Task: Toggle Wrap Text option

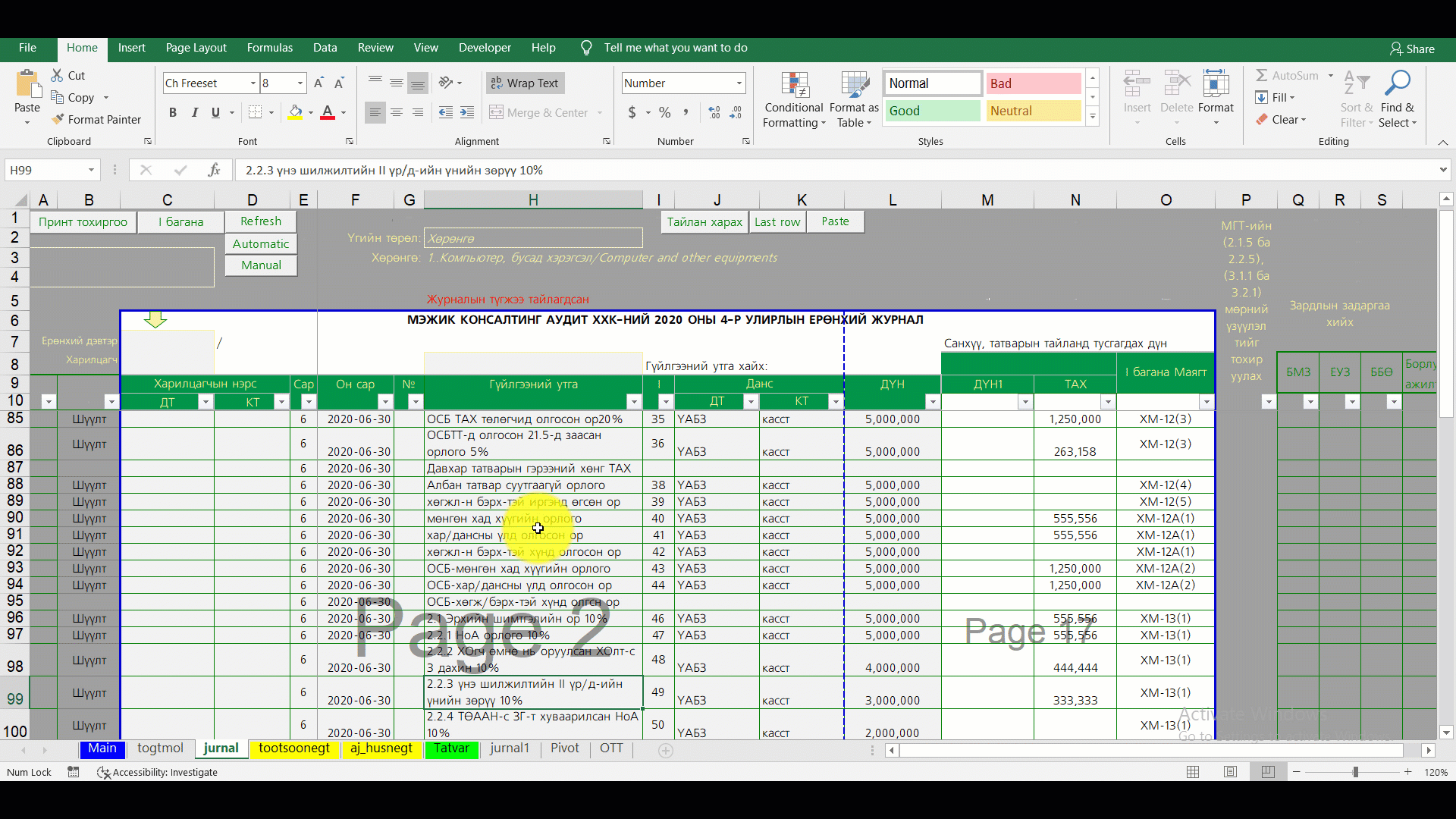Action: click(x=525, y=83)
